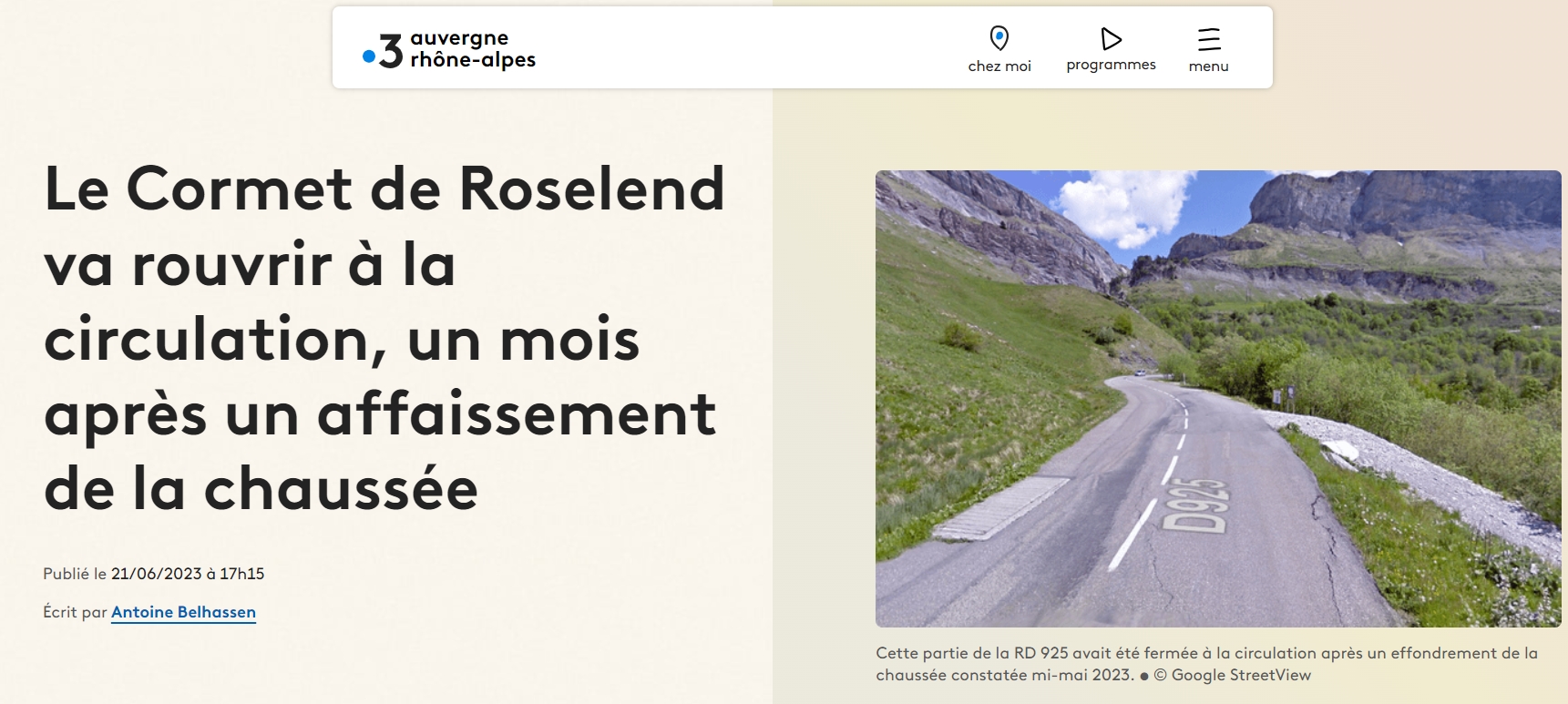1568x704 pixels.
Task: Click the photo caption about RD 925
Action: tap(1206, 664)
